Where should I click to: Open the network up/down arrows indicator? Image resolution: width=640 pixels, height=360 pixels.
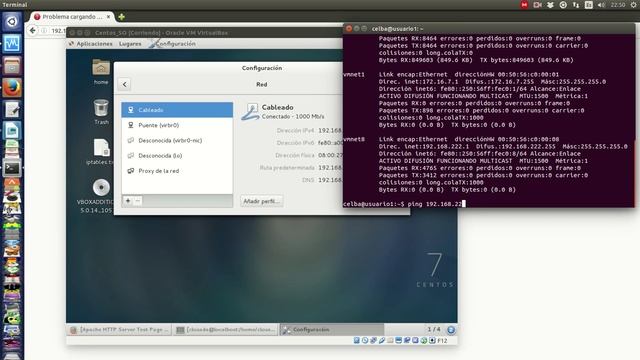coord(576,5)
